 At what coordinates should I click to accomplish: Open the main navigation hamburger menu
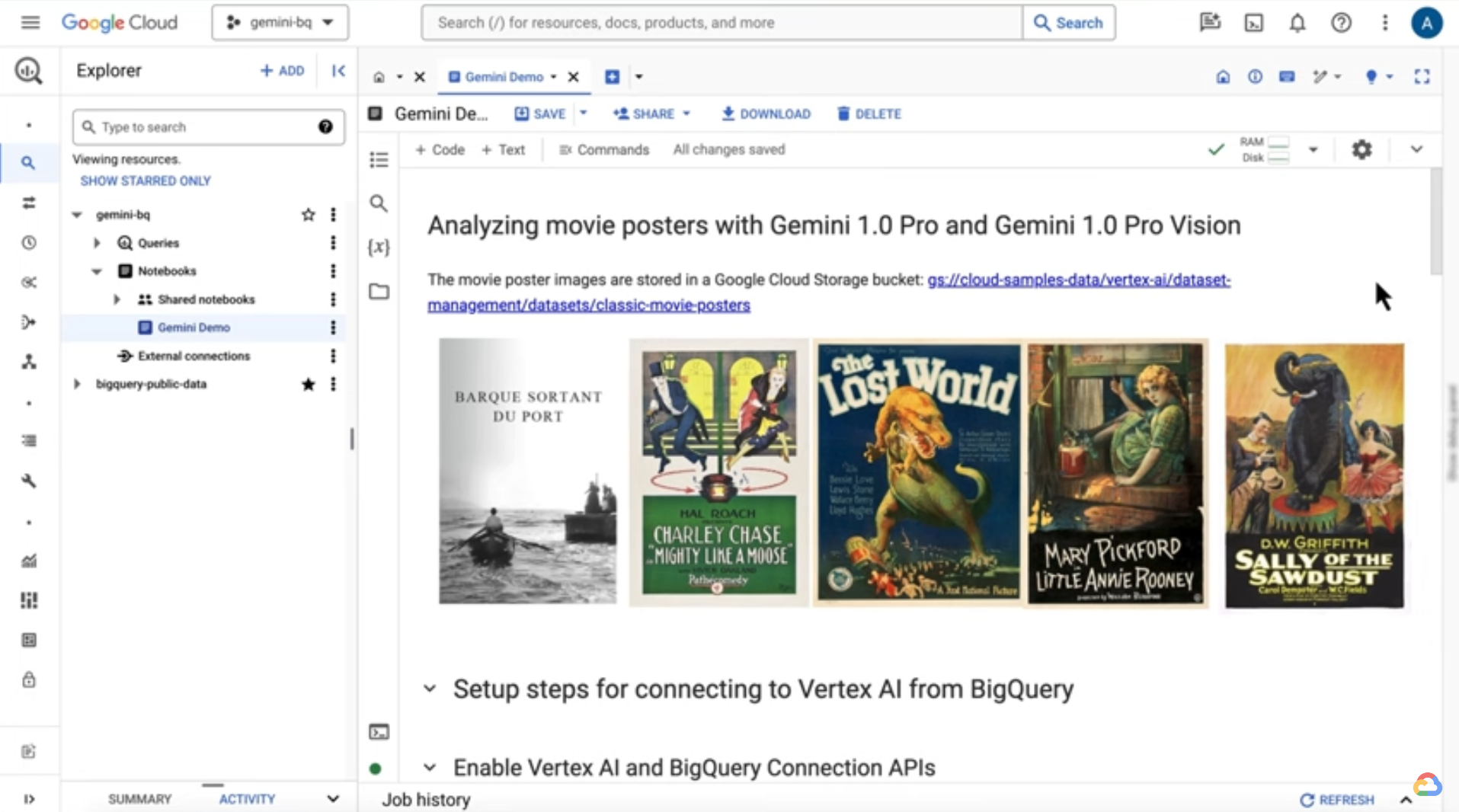pyautogui.click(x=30, y=23)
